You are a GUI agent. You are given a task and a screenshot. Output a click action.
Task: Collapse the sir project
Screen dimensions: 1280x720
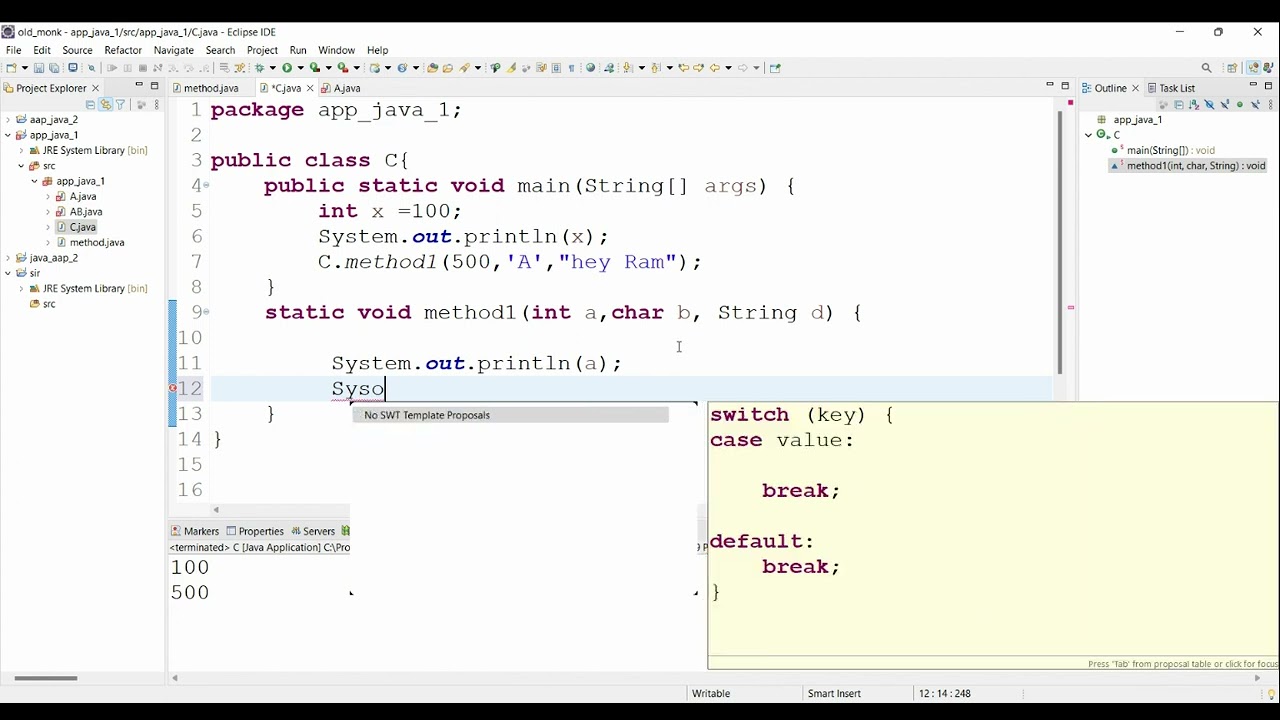pyautogui.click(x=8, y=273)
